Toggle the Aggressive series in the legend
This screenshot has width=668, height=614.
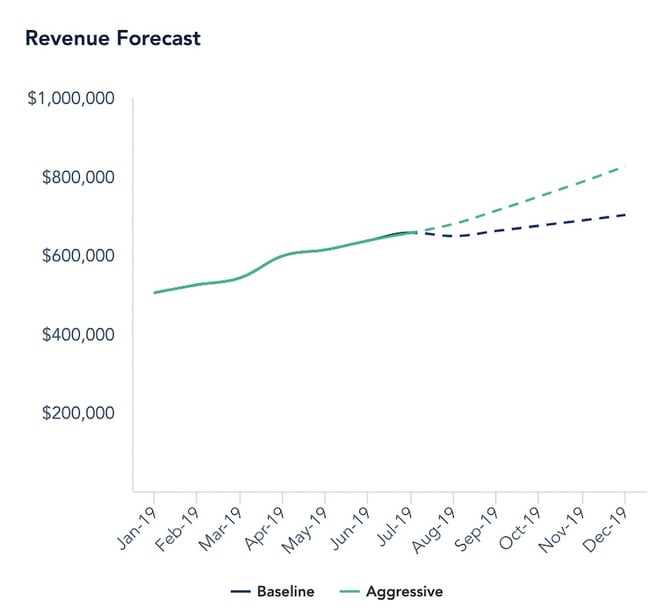404,592
